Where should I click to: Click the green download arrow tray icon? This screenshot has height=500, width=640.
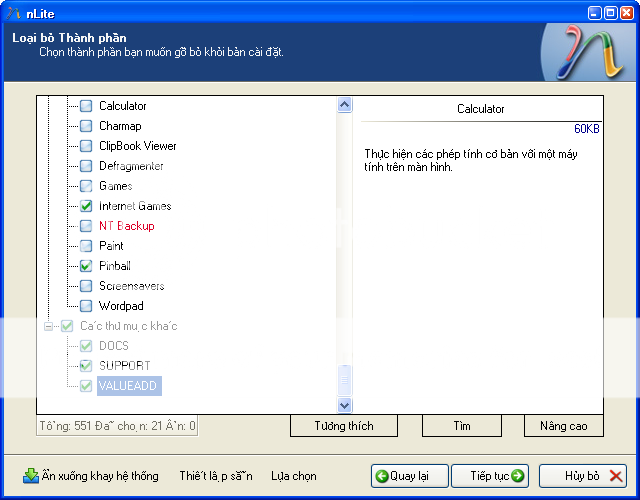(x=31, y=476)
